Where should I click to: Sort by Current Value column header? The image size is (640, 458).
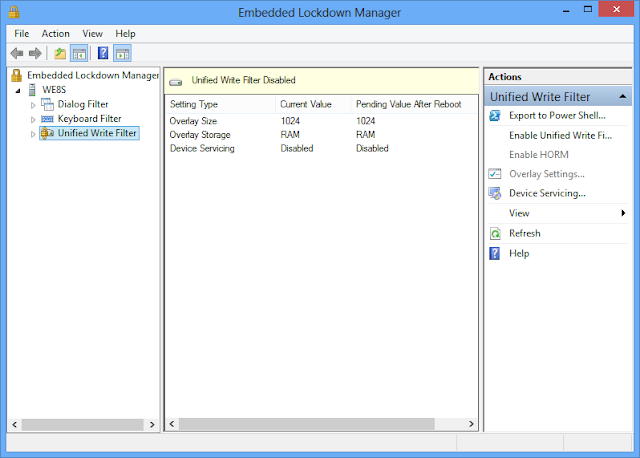[x=313, y=104]
